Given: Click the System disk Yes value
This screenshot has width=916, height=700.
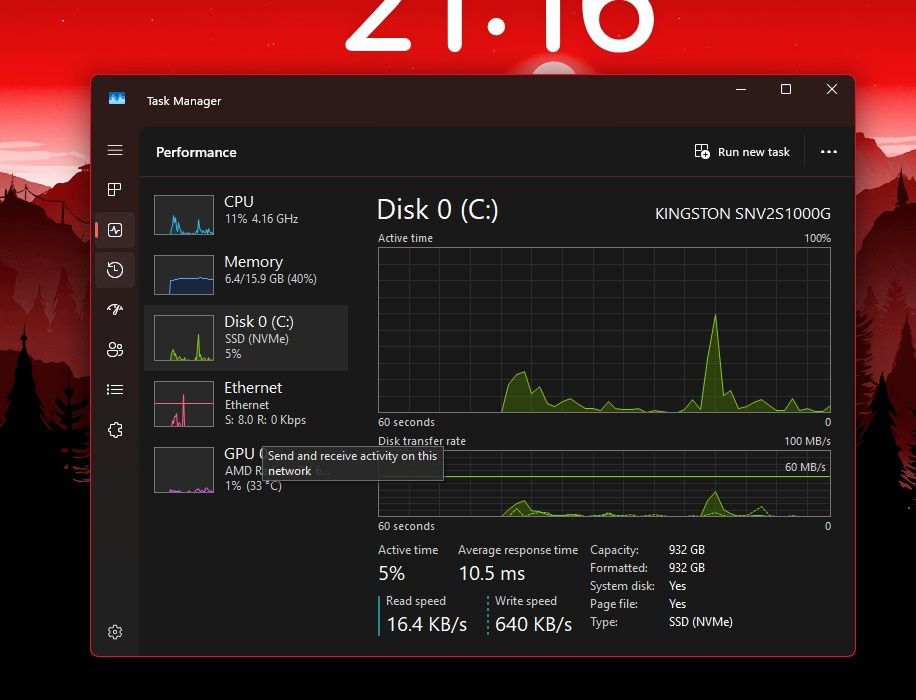Looking at the screenshot, I should (x=677, y=586).
